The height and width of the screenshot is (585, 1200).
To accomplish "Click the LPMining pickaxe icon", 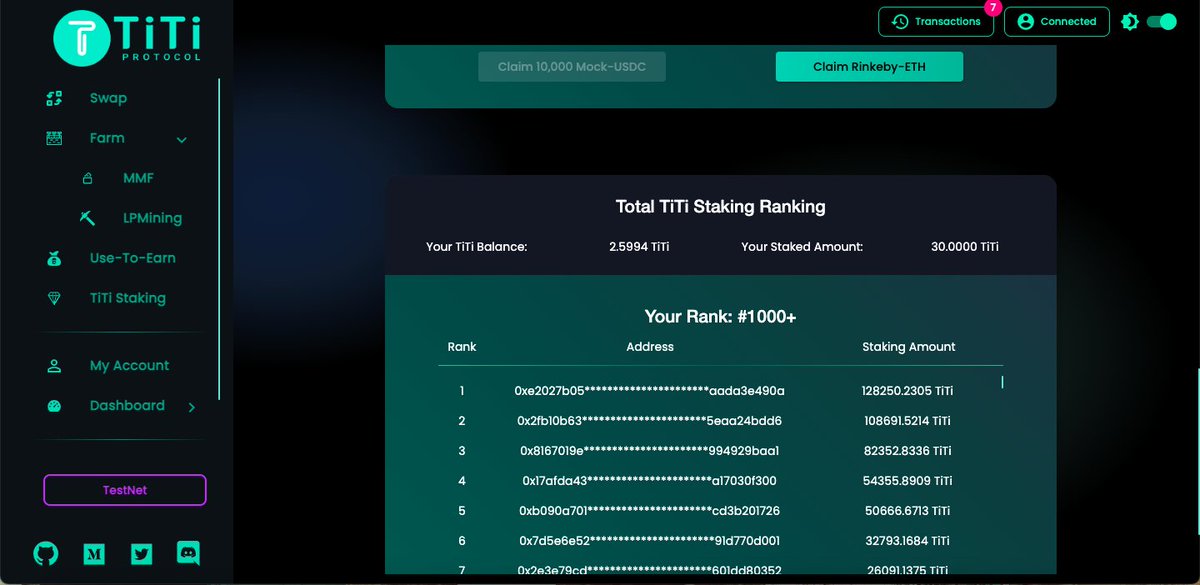I will coord(87,218).
